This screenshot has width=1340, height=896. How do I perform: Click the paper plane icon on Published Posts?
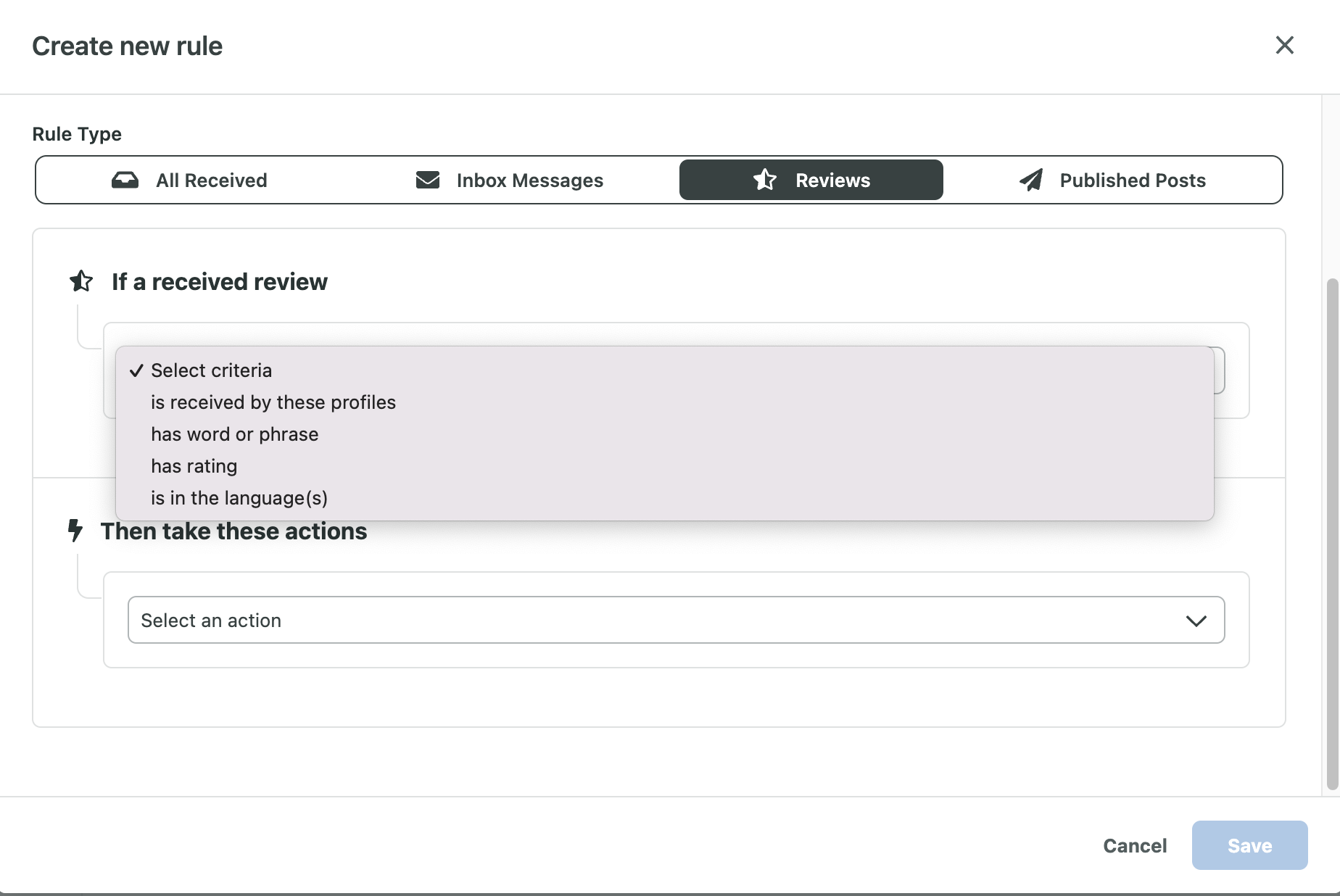(1031, 180)
